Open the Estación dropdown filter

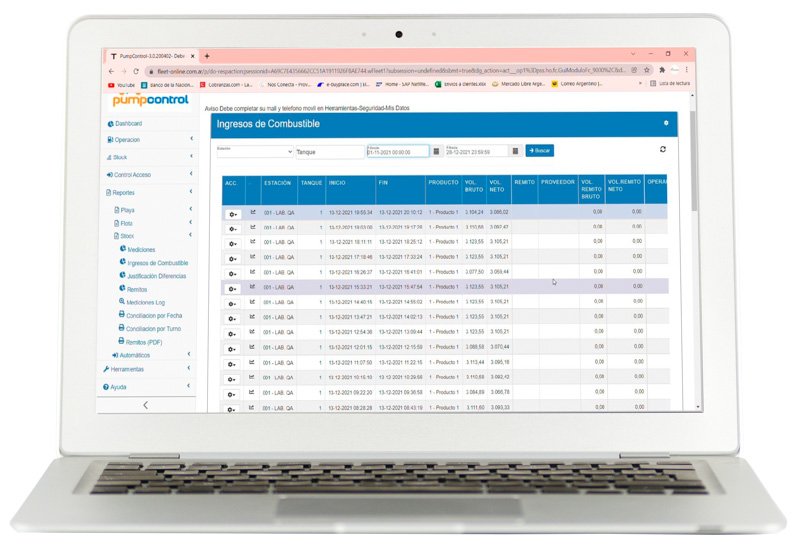[x=254, y=152]
